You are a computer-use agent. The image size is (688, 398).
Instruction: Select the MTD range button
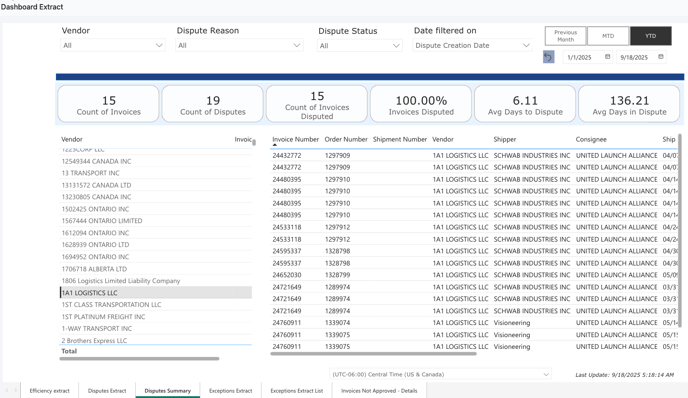point(608,36)
